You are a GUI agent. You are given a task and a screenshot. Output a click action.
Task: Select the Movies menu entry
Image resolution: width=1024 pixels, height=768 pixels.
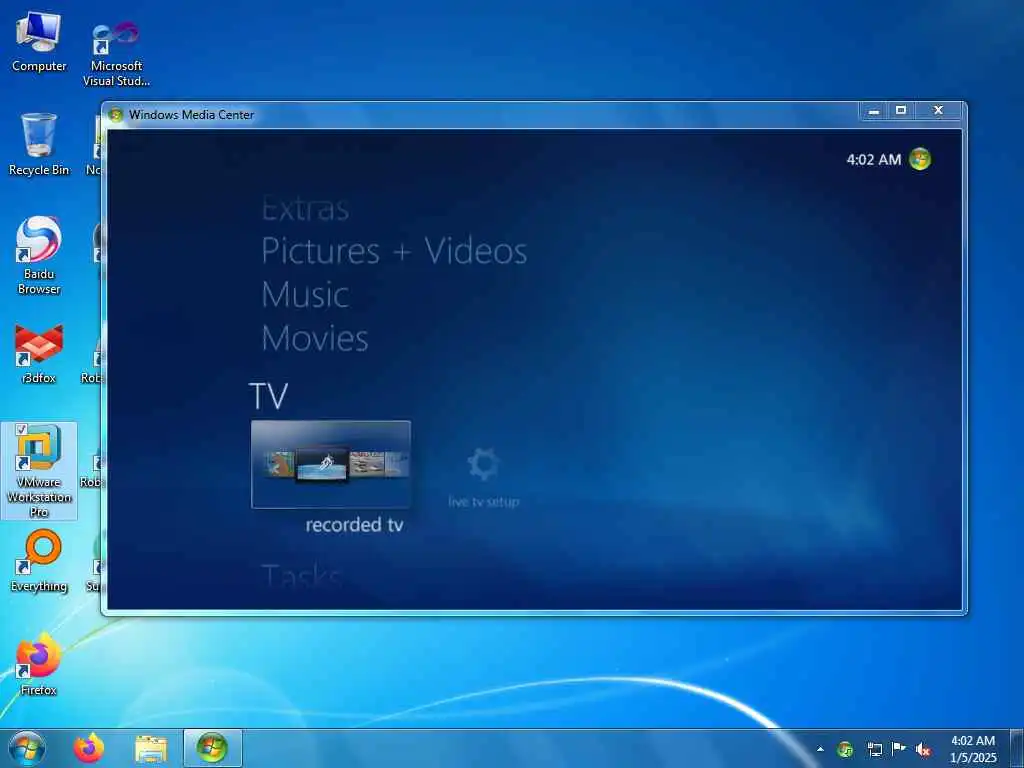pyautogui.click(x=315, y=338)
